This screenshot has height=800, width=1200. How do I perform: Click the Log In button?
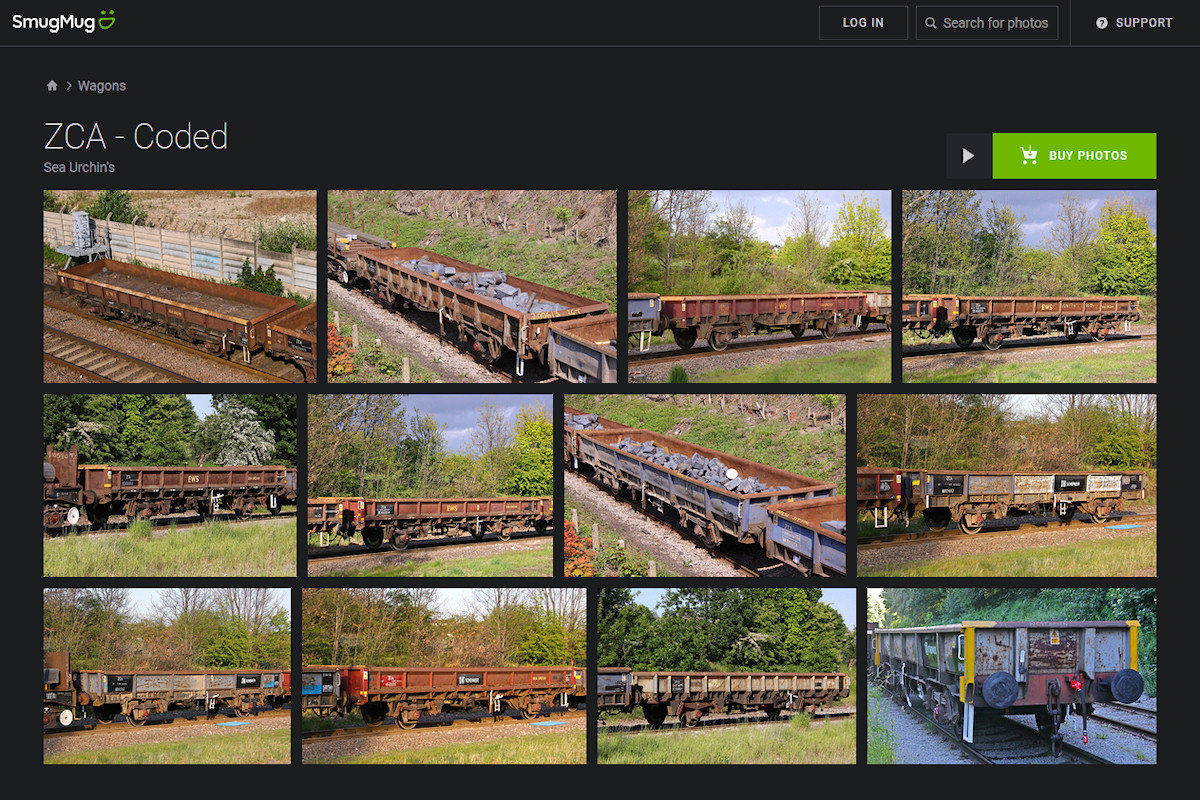pyautogui.click(x=863, y=23)
